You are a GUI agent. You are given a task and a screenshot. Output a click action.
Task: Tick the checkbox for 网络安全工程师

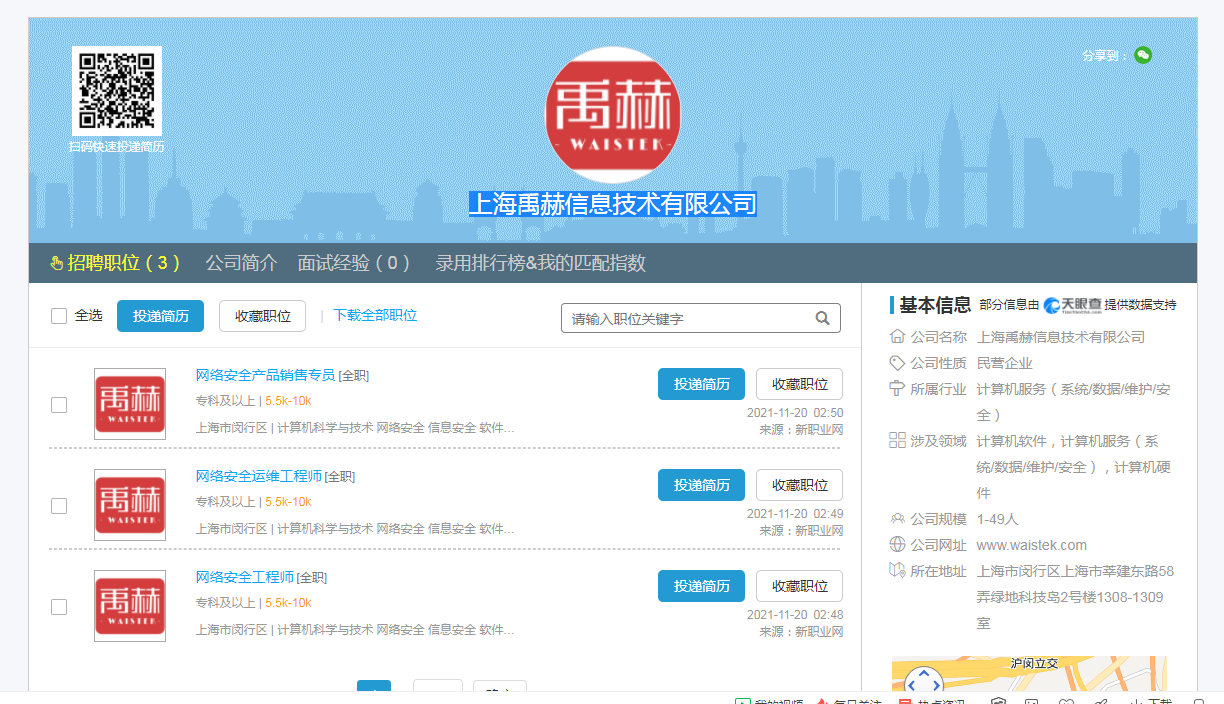(x=59, y=607)
